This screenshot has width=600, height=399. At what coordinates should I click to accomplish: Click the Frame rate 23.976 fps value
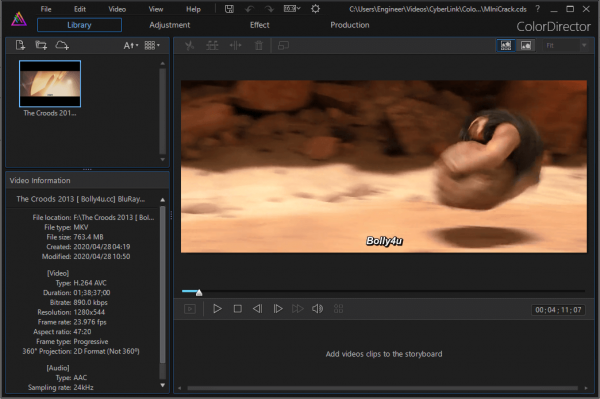pos(90,322)
